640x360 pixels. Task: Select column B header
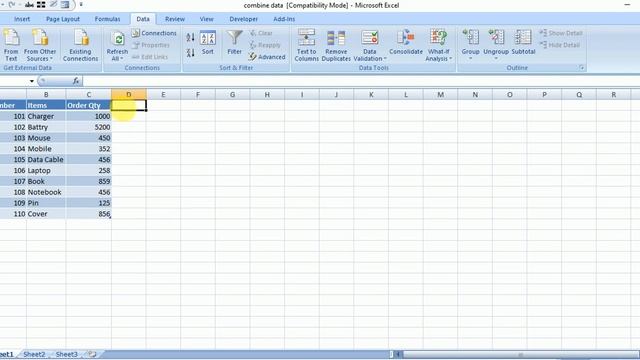(46, 95)
